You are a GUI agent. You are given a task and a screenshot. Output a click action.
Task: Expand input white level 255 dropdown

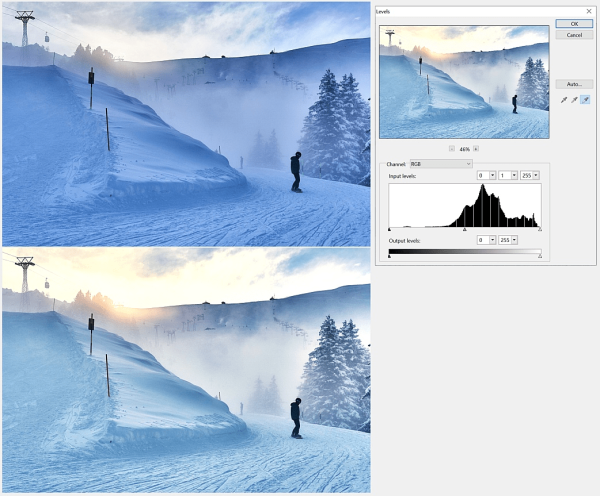[x=536, y=175]
